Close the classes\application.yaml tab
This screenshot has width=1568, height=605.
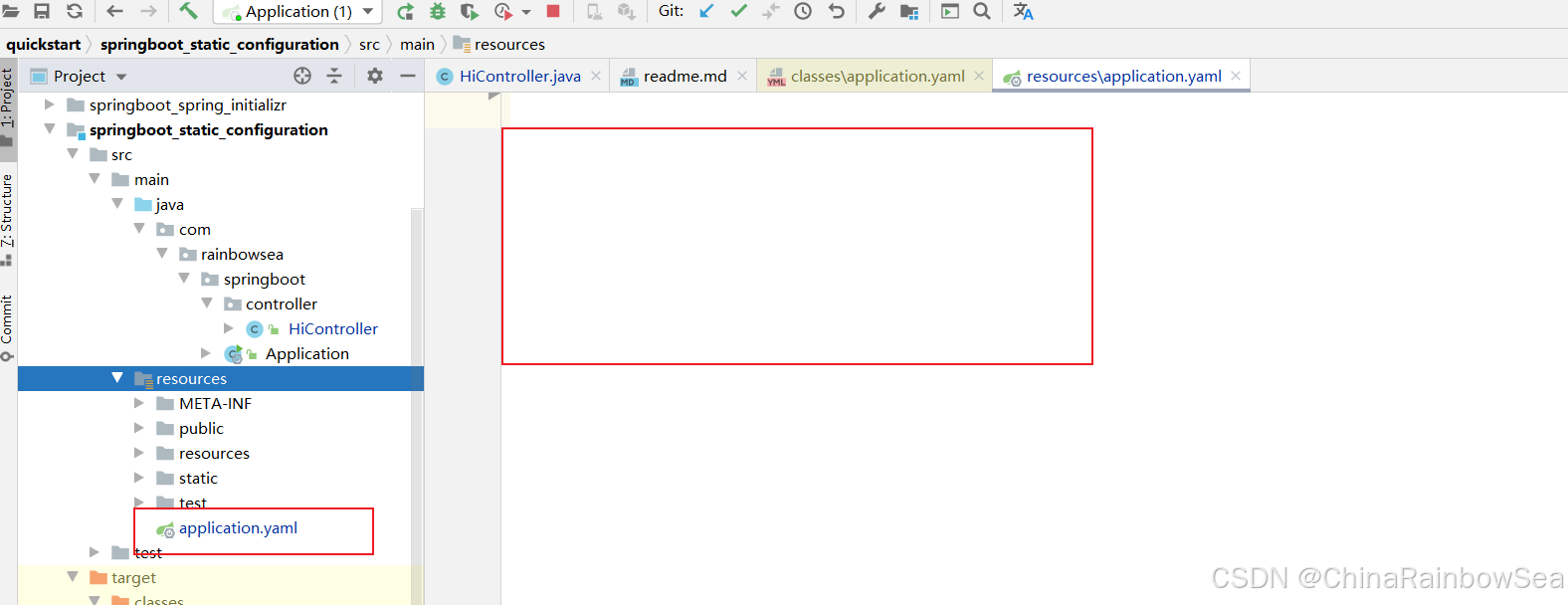coord(979,76)
